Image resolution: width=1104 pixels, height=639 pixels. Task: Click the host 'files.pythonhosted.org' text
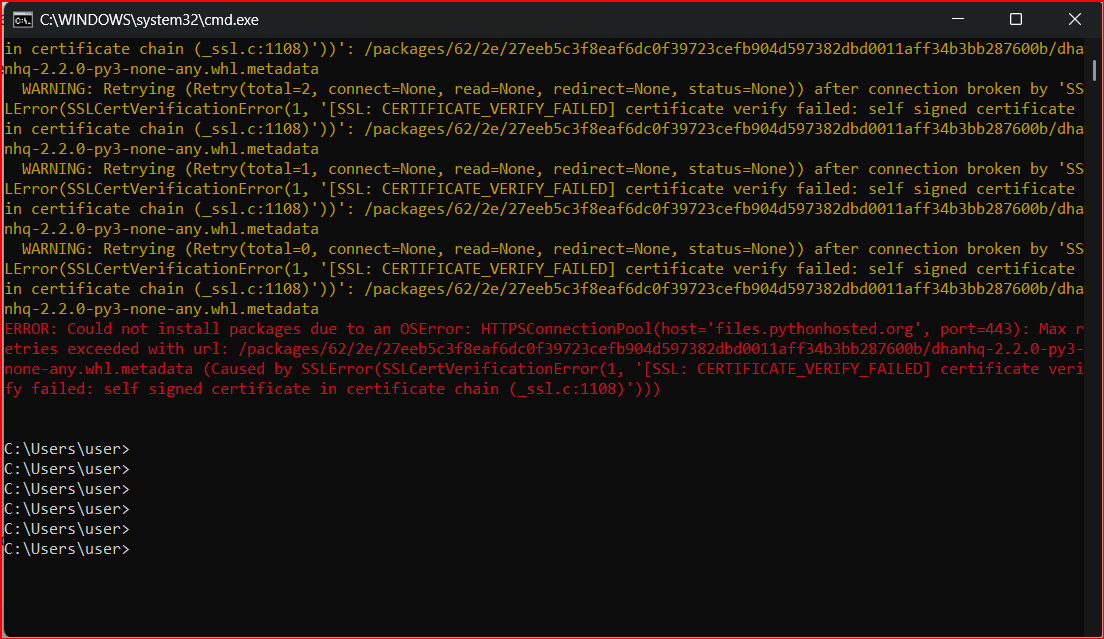[x=815, y=329]
